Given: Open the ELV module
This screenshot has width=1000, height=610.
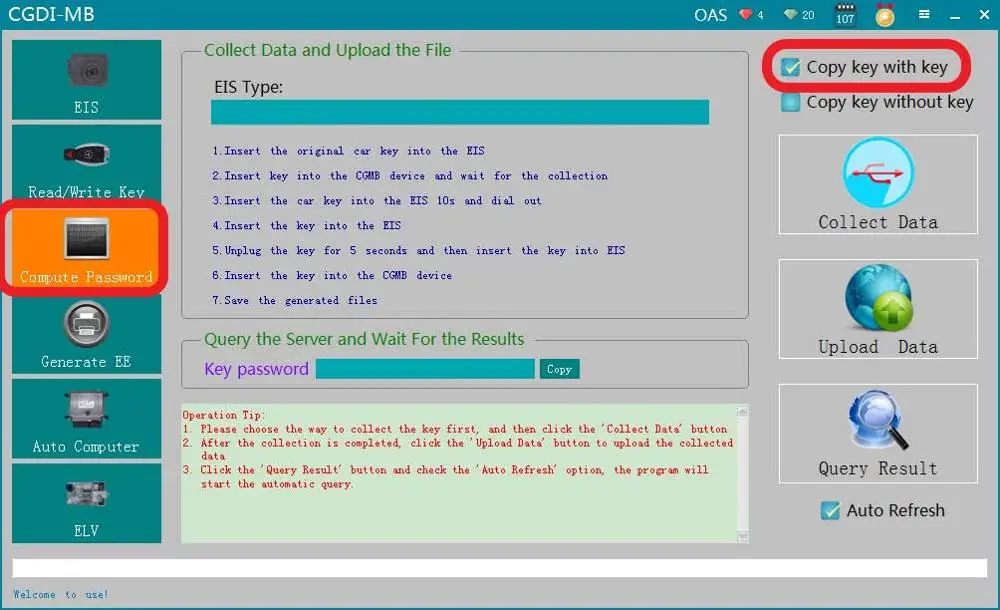Looking at the screenshot, I should point(86,503).
